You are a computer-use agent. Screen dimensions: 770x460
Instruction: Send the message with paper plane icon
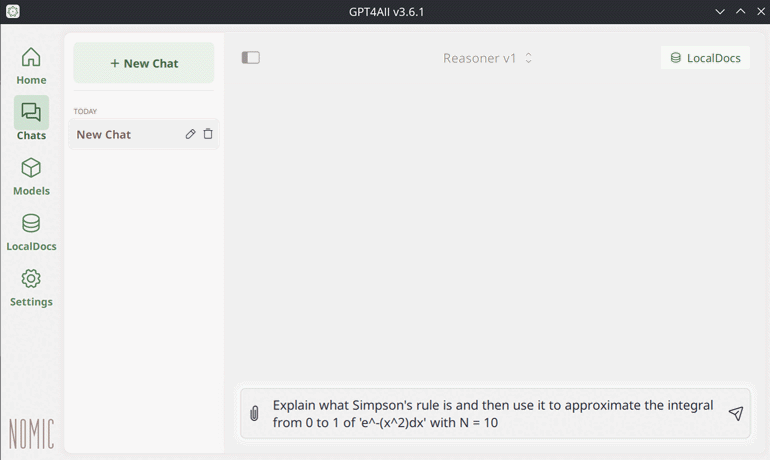[736, 414]
